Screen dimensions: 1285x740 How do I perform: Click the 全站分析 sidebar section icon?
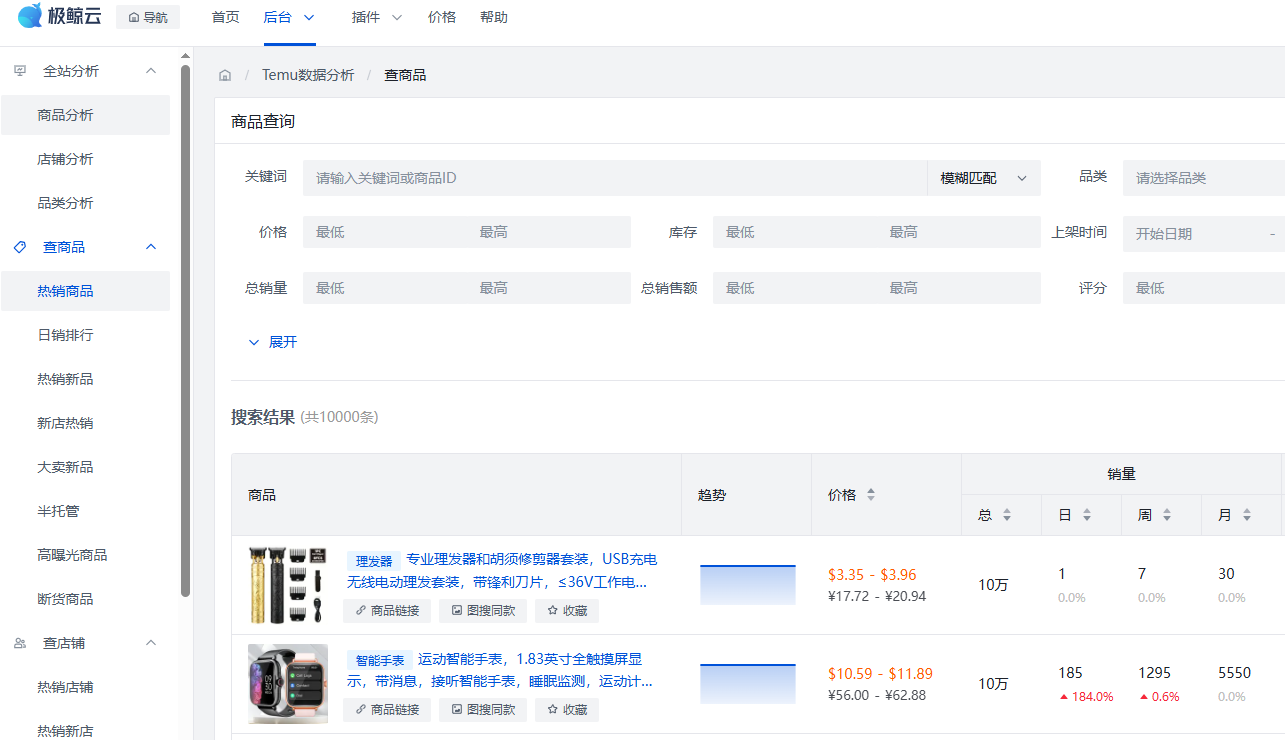(18, 70)
